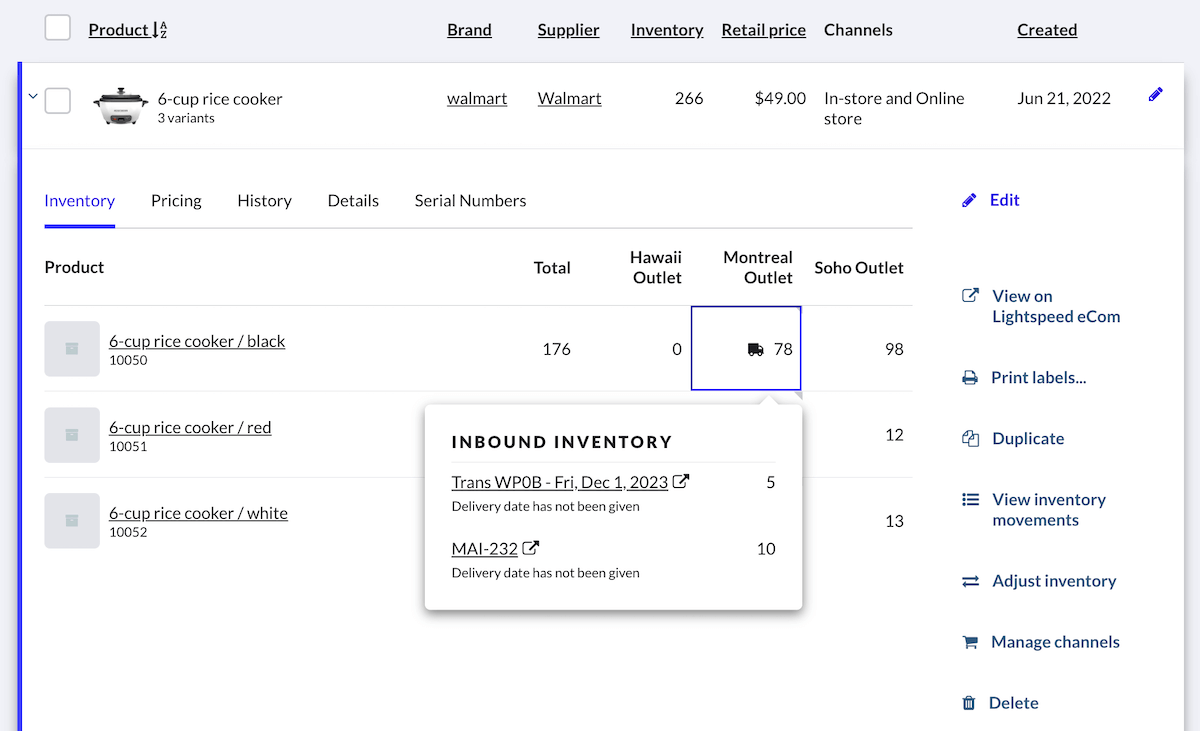Screen dimensions: 1200x731
Task: Open the MAI-232 inbound order link
Action: (x=485, y=548)
